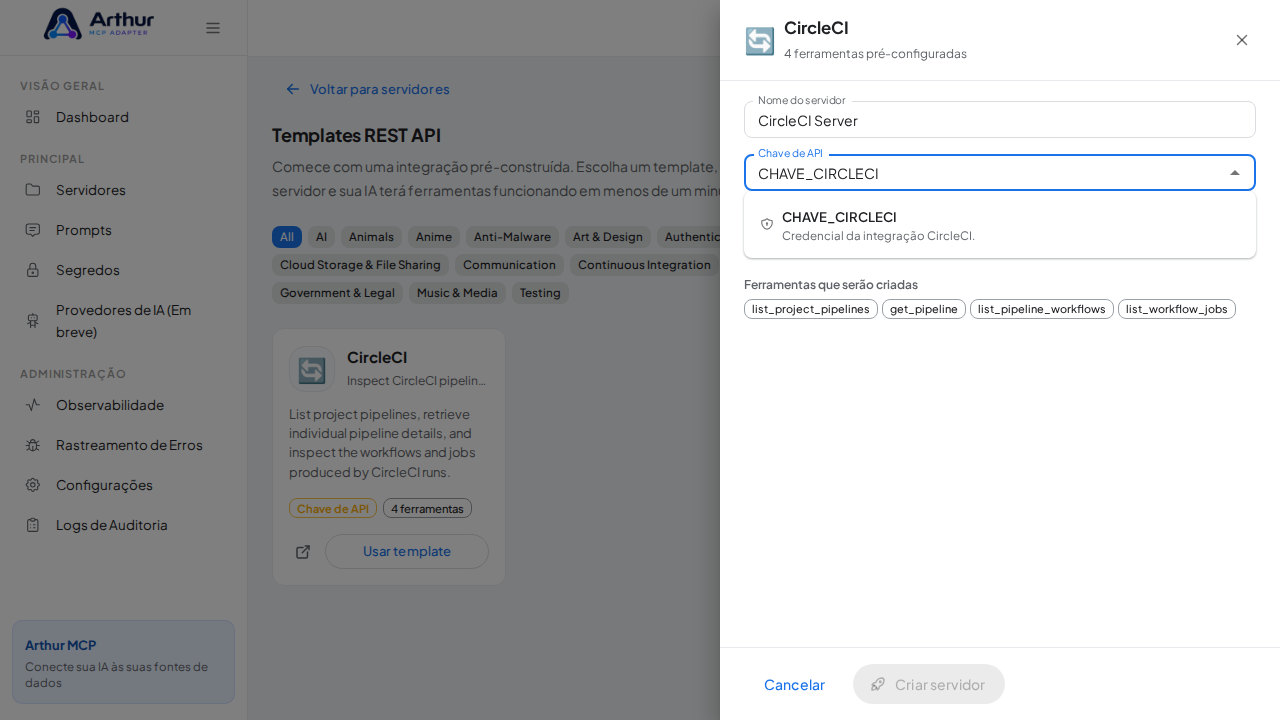The width and height of the screenshot is (1280, 720).
Task: Filter templates by Animals category
Action: tap(371, 237)
